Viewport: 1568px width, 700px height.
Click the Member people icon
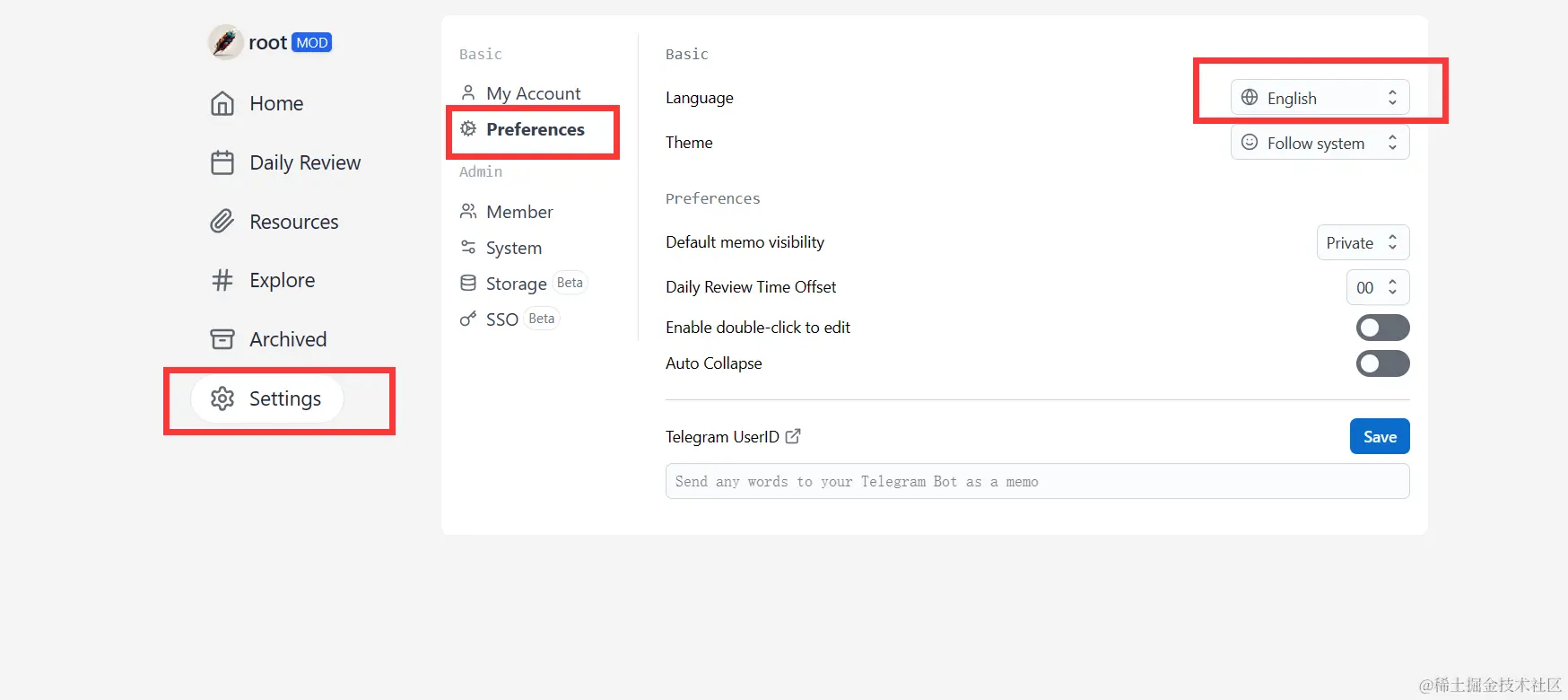(468, 211)
